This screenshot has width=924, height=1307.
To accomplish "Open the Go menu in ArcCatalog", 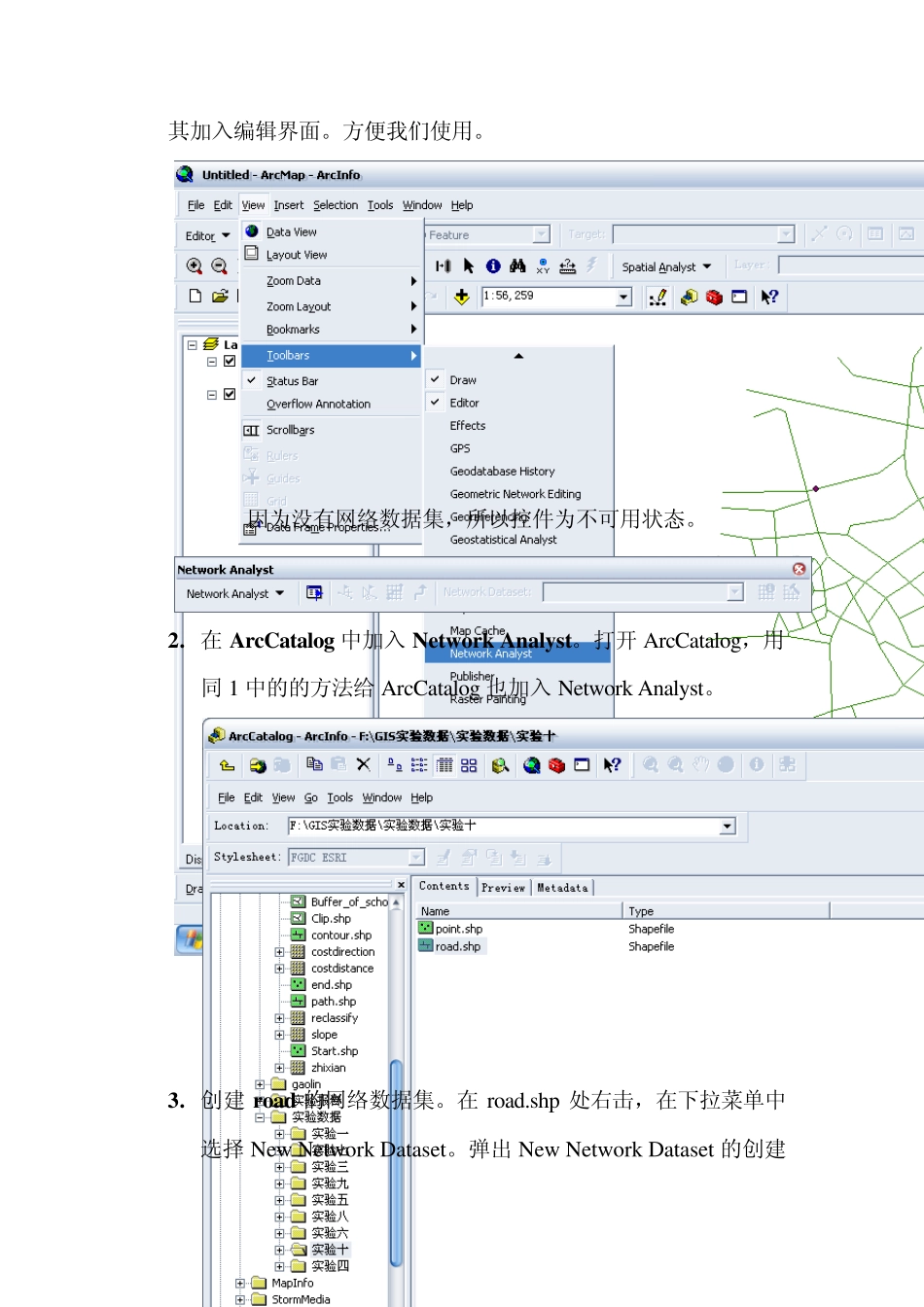I will [311, 797].
